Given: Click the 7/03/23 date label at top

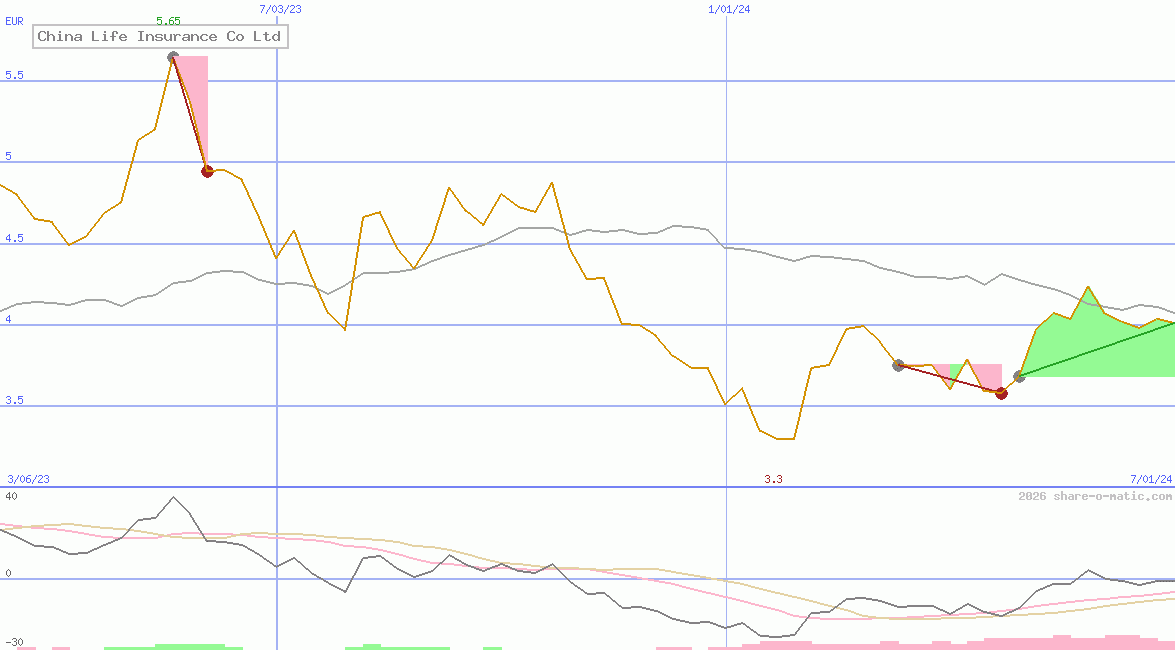Looking at the screenshot, I should coord(280,9).
